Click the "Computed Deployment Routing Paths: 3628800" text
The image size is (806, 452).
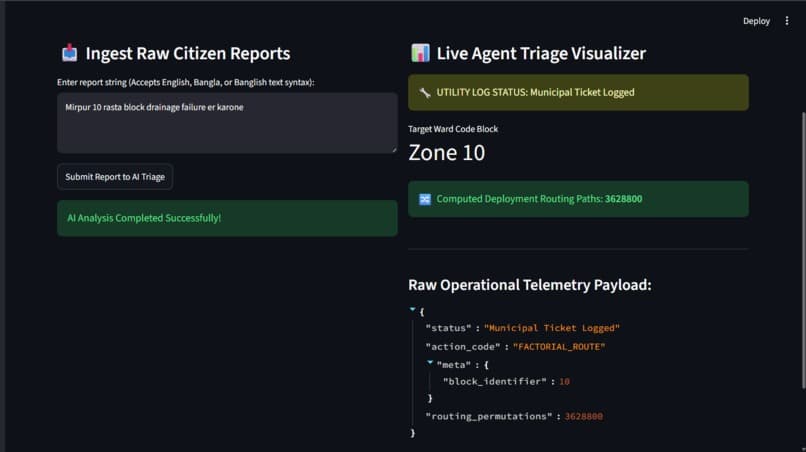(539, 199)
